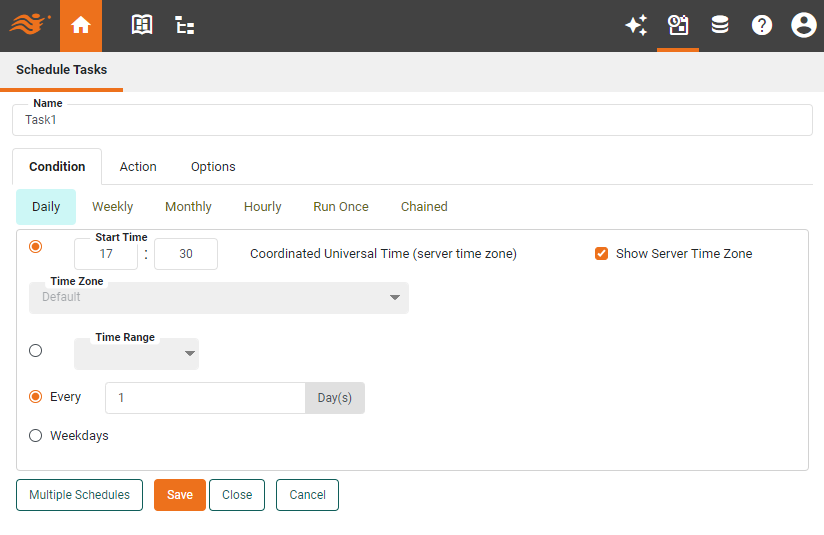Open the repository tree icon
Image resolution: width=824 pixels, height=535 pixels.
[x=185, y=26]
